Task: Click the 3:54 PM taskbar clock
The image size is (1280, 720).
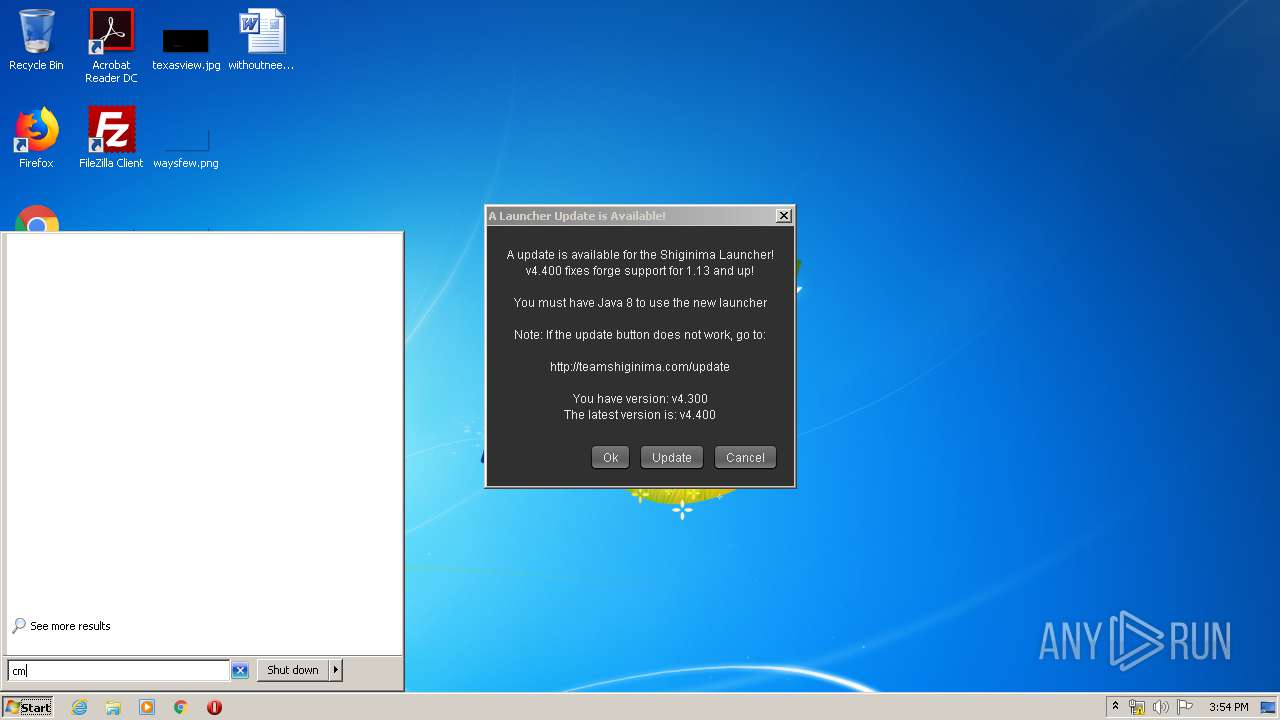Action: [x=1228, y=707]
